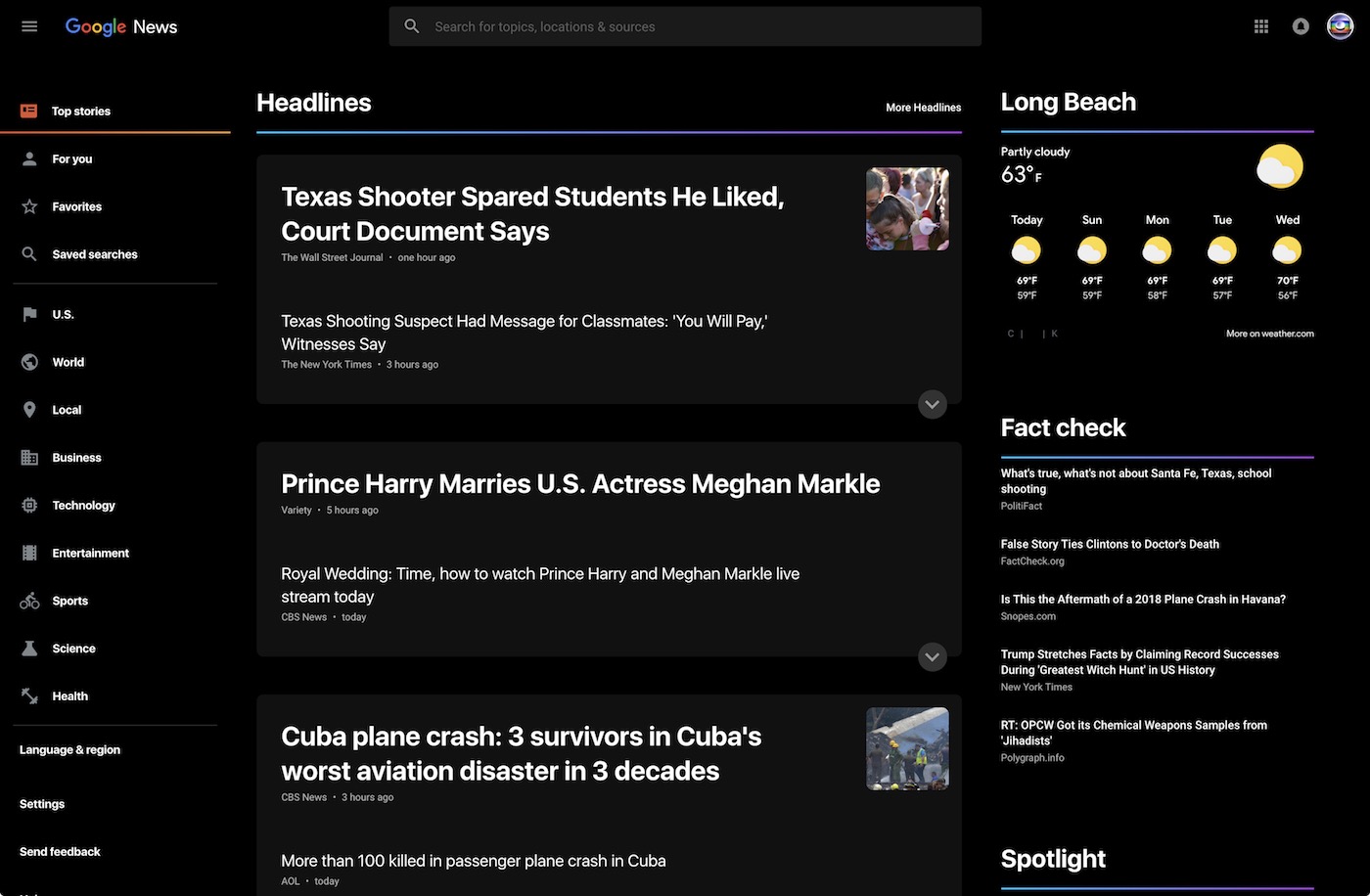Image resolution: width=1370 pixels, height=896 pixels.
Task: Switch temperature units to Celsius
Action: [1011, 334]
